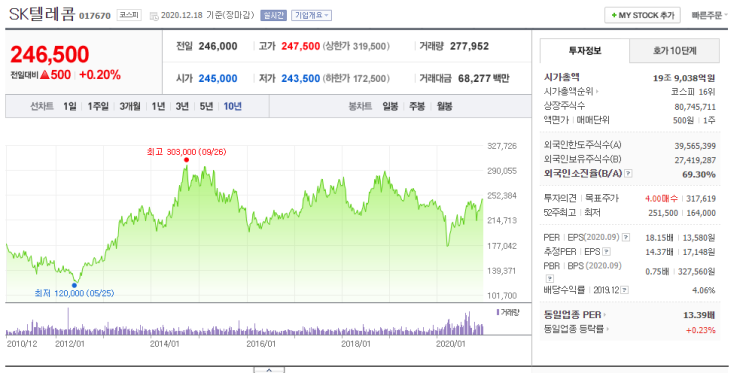Open help icon next to 추정PER EPS
Screen dimensions: 743x373
coord(607,252)
